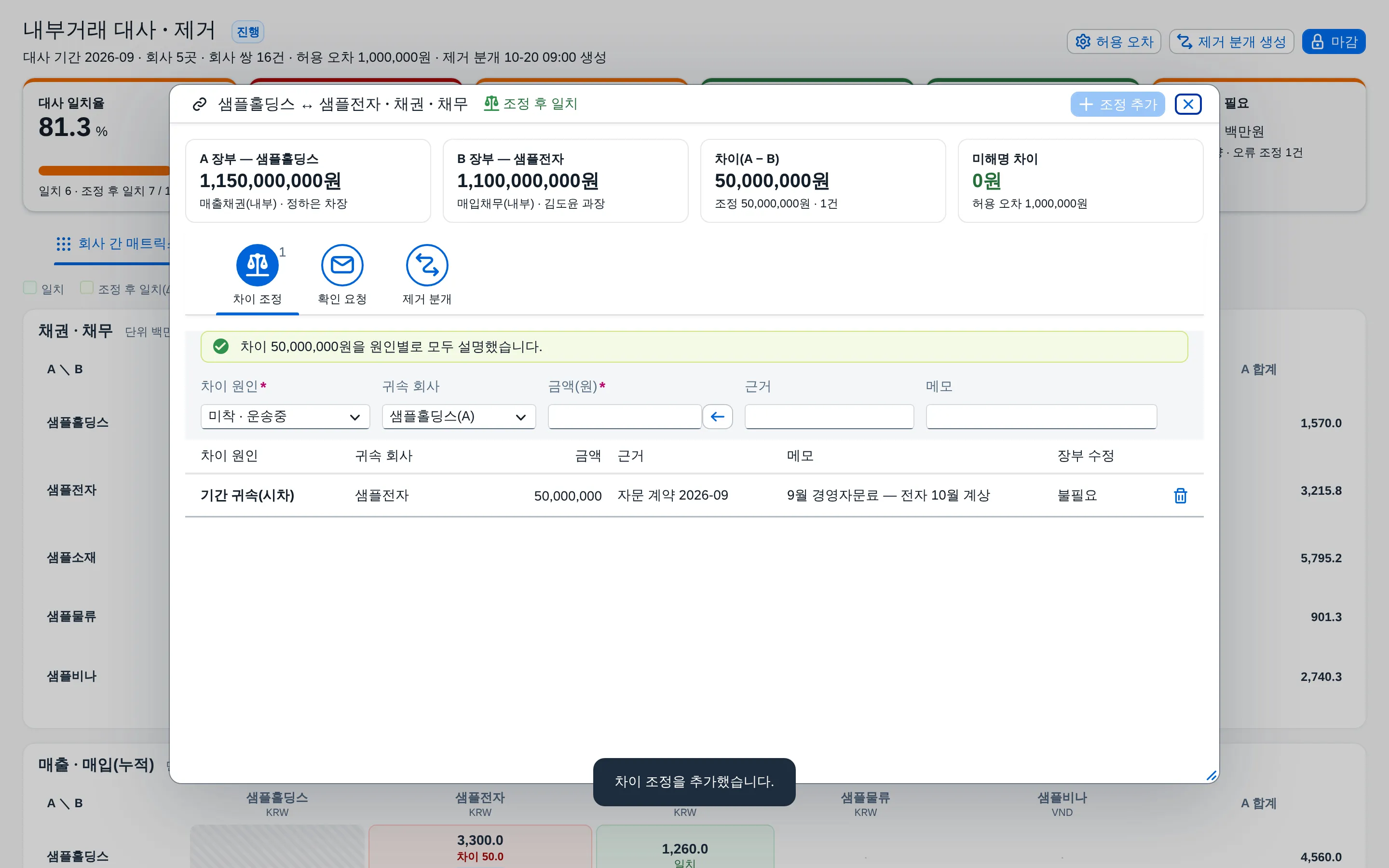Click the arrows icon in 제거 분개 생성
1389x868 pixels.
1184,42
